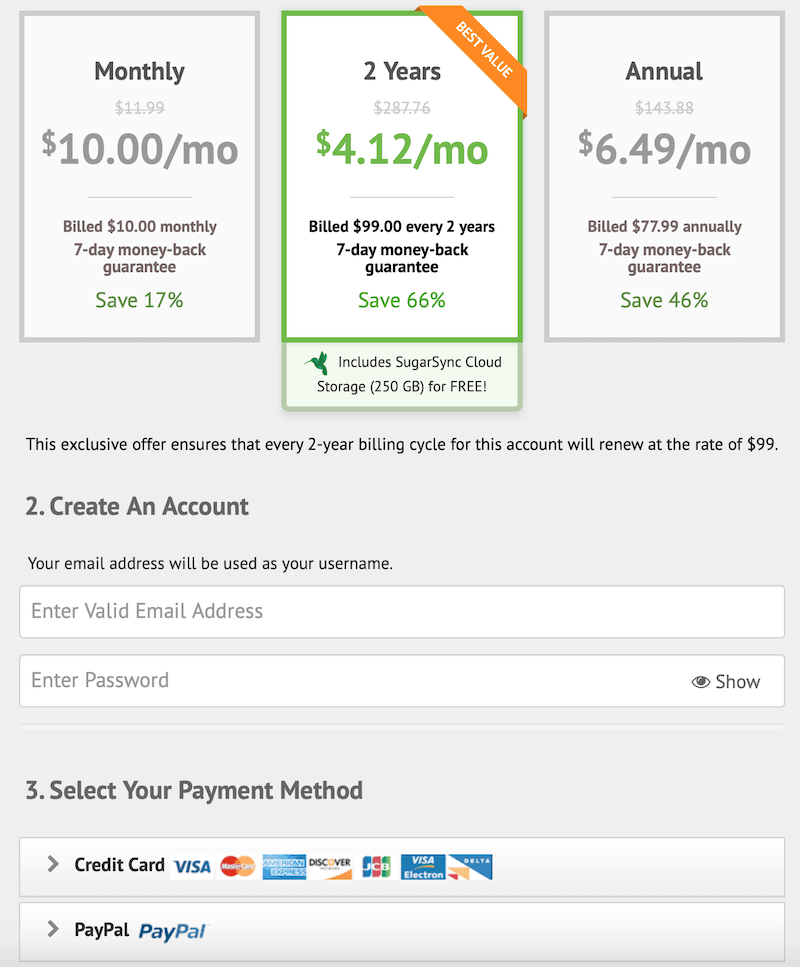Open the Create An Account section header
The width and height of the screenshot is (800, 967).
click(x=136, y=506)
